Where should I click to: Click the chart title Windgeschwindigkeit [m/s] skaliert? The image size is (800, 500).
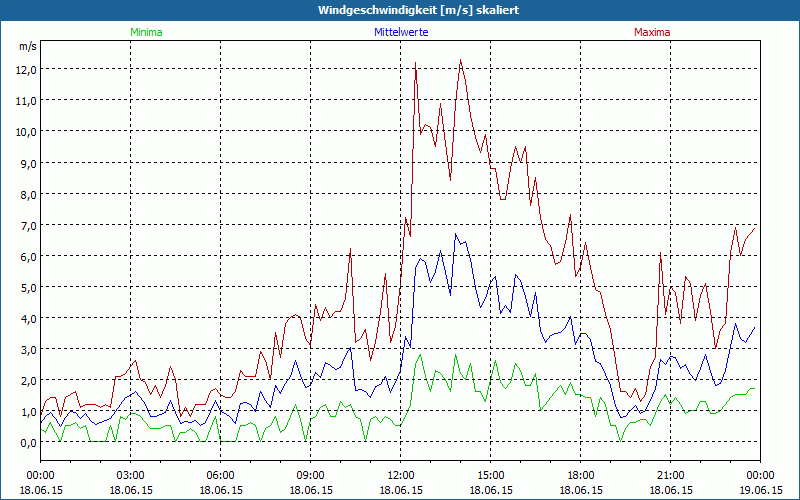click(x=418, y=10)
